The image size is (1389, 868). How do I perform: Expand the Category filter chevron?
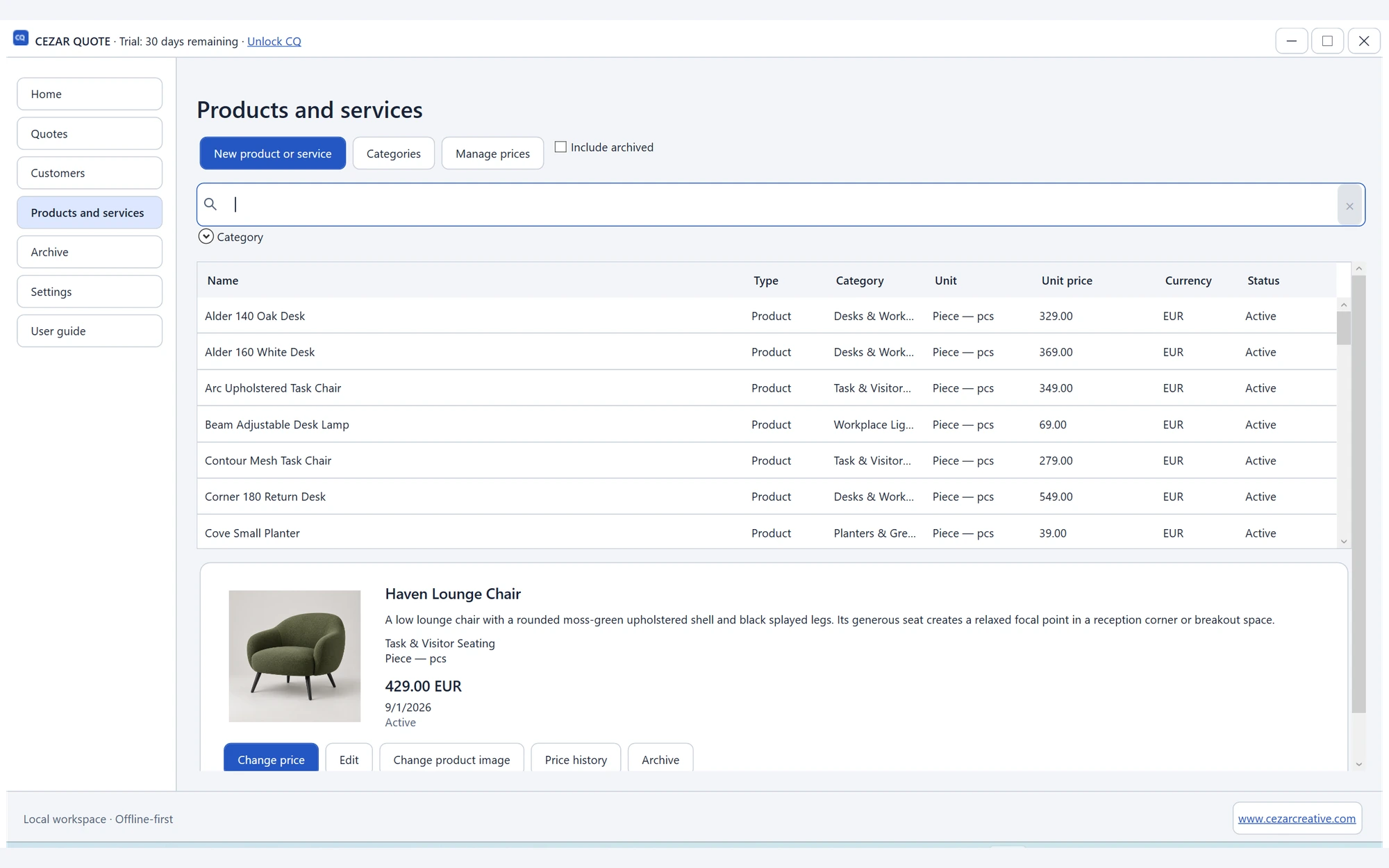pos(206,236)
